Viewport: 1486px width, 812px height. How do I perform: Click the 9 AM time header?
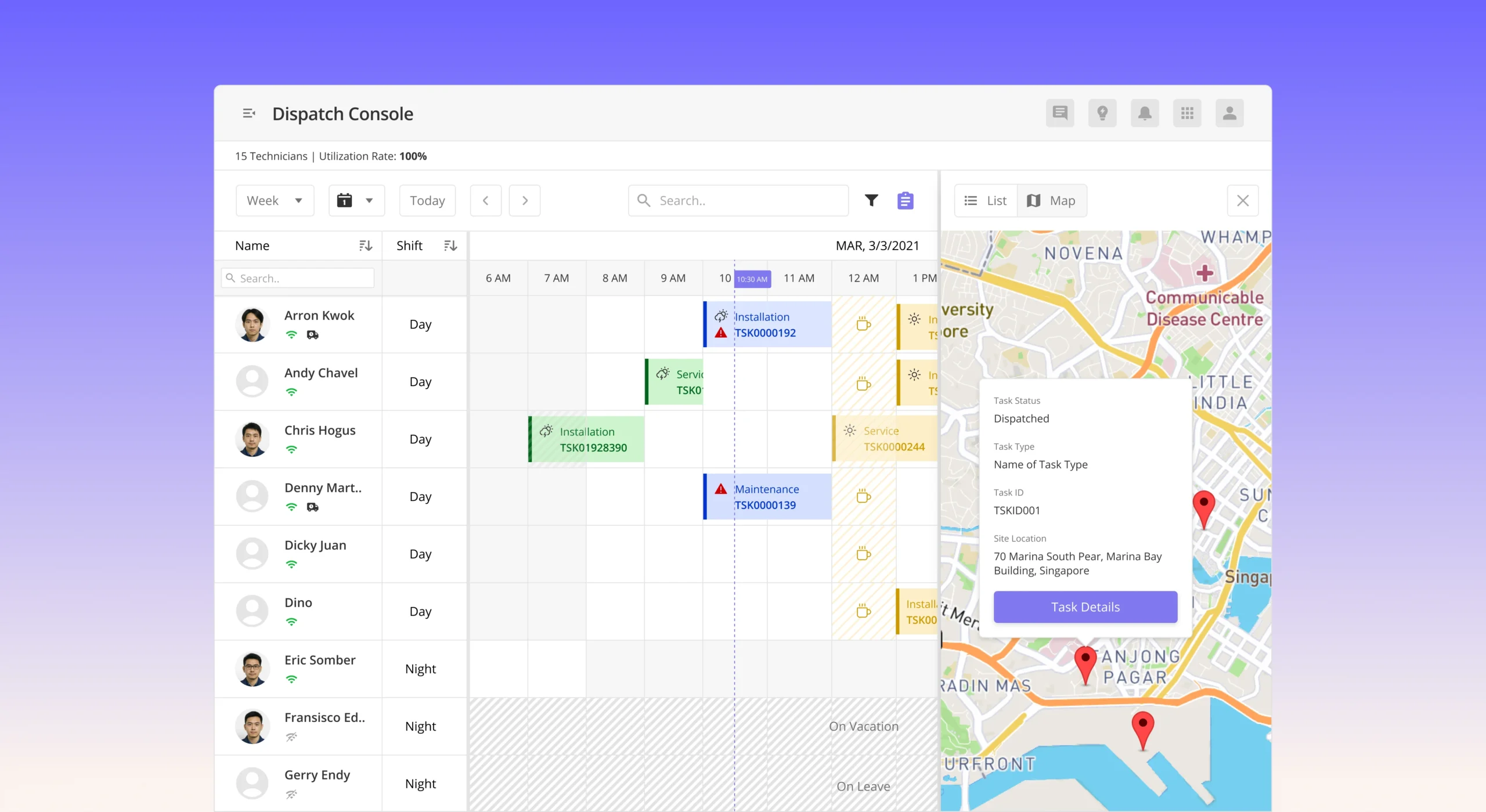673,278
